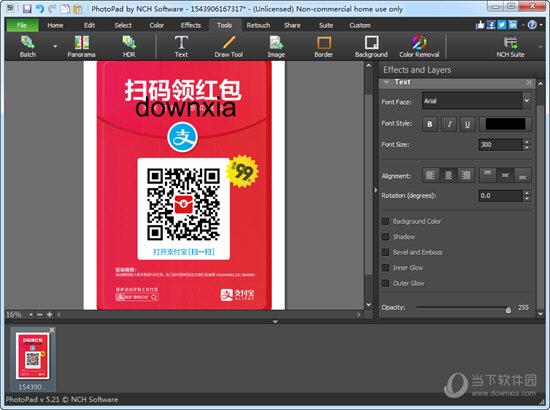This screenshot has height=410, width=550.
Task: Click the thumbs-up like icon
Action: pyautogui.click(x=480, y=25)
